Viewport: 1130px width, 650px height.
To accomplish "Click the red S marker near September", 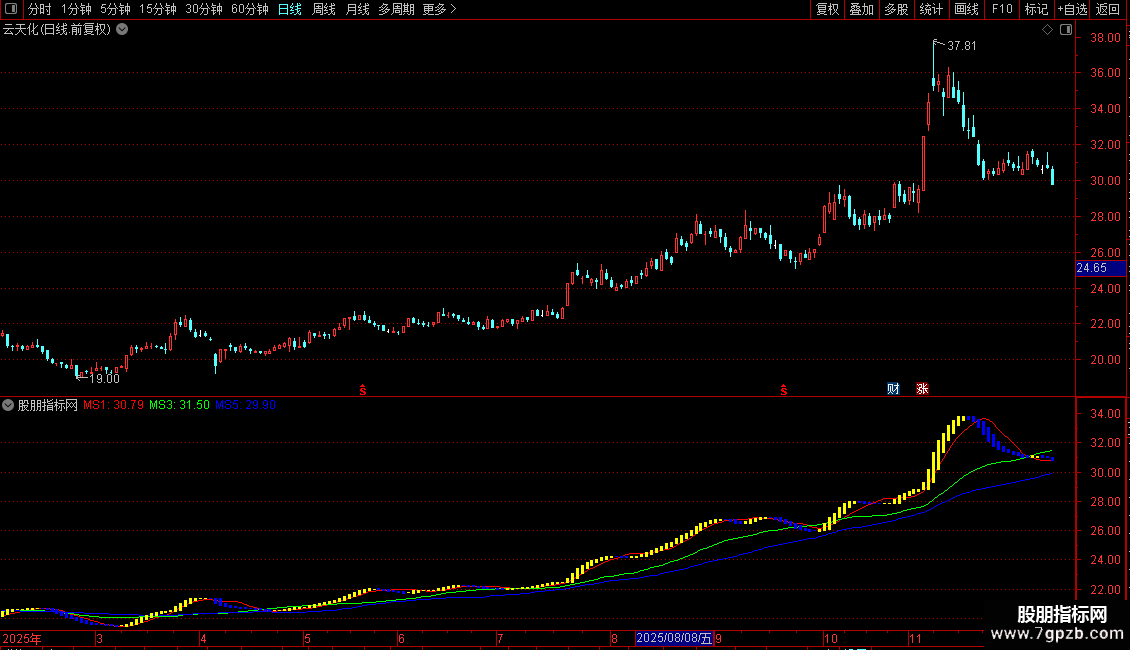I will [783, 390].
